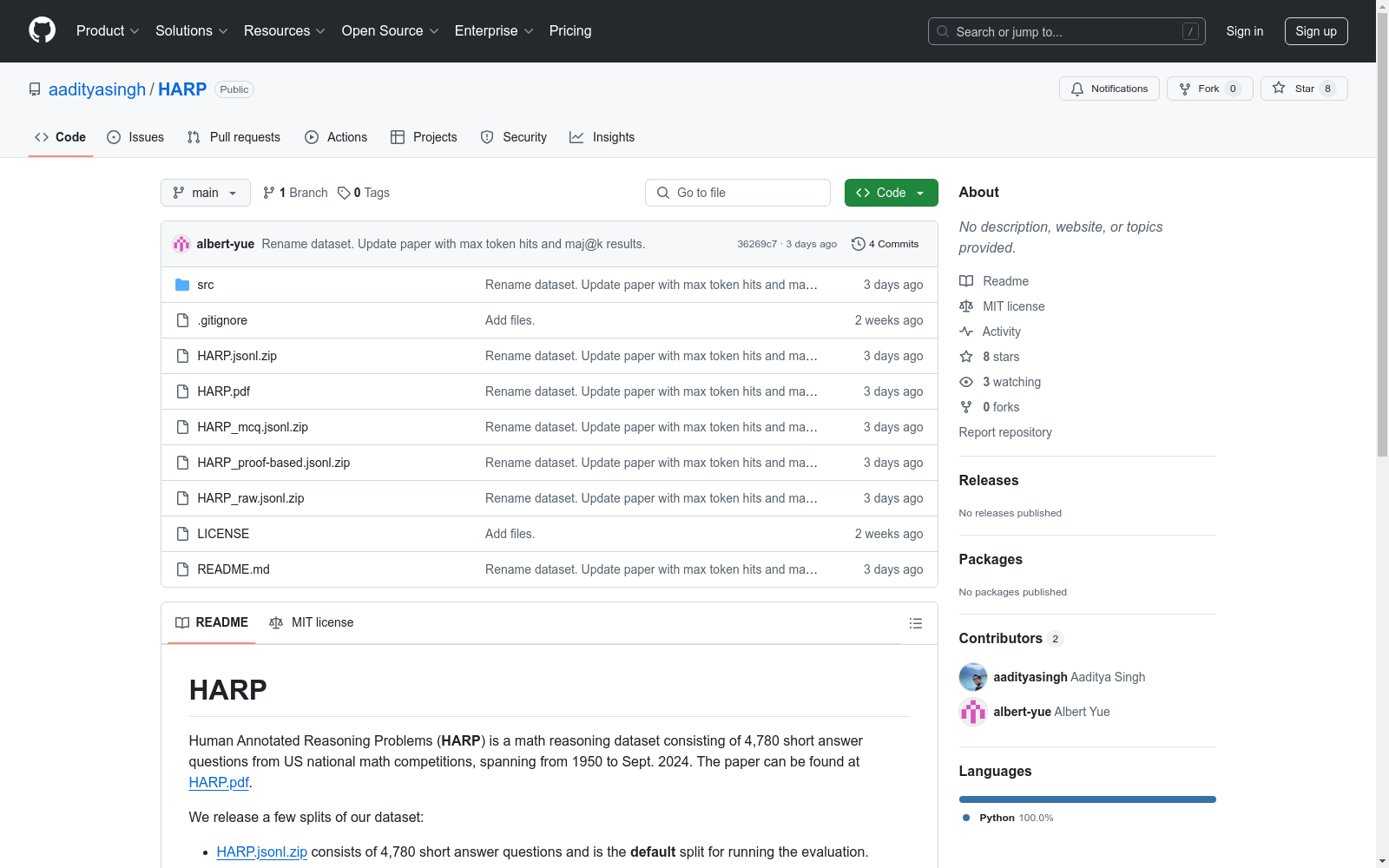Click the Report repository link
Viewport: 1389px width, 868px height.
1005,432
